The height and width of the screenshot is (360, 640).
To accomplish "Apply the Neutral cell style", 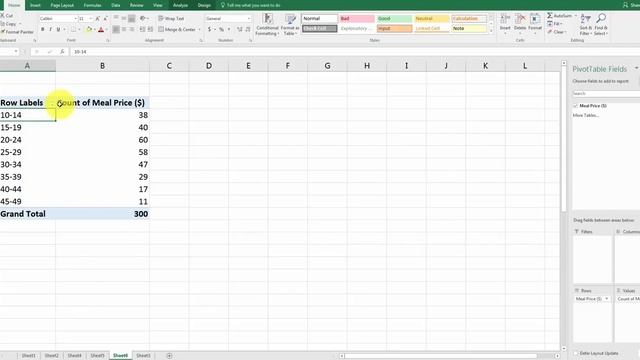I will click(432, 19).
